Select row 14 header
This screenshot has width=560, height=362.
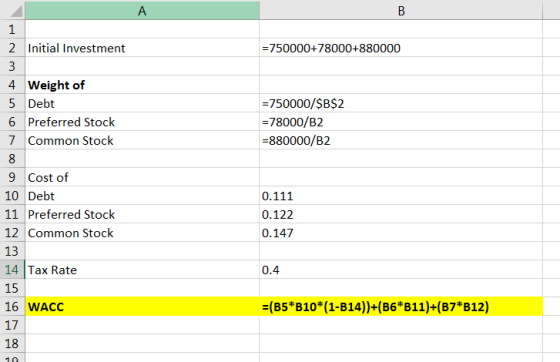tap(12, 270)
